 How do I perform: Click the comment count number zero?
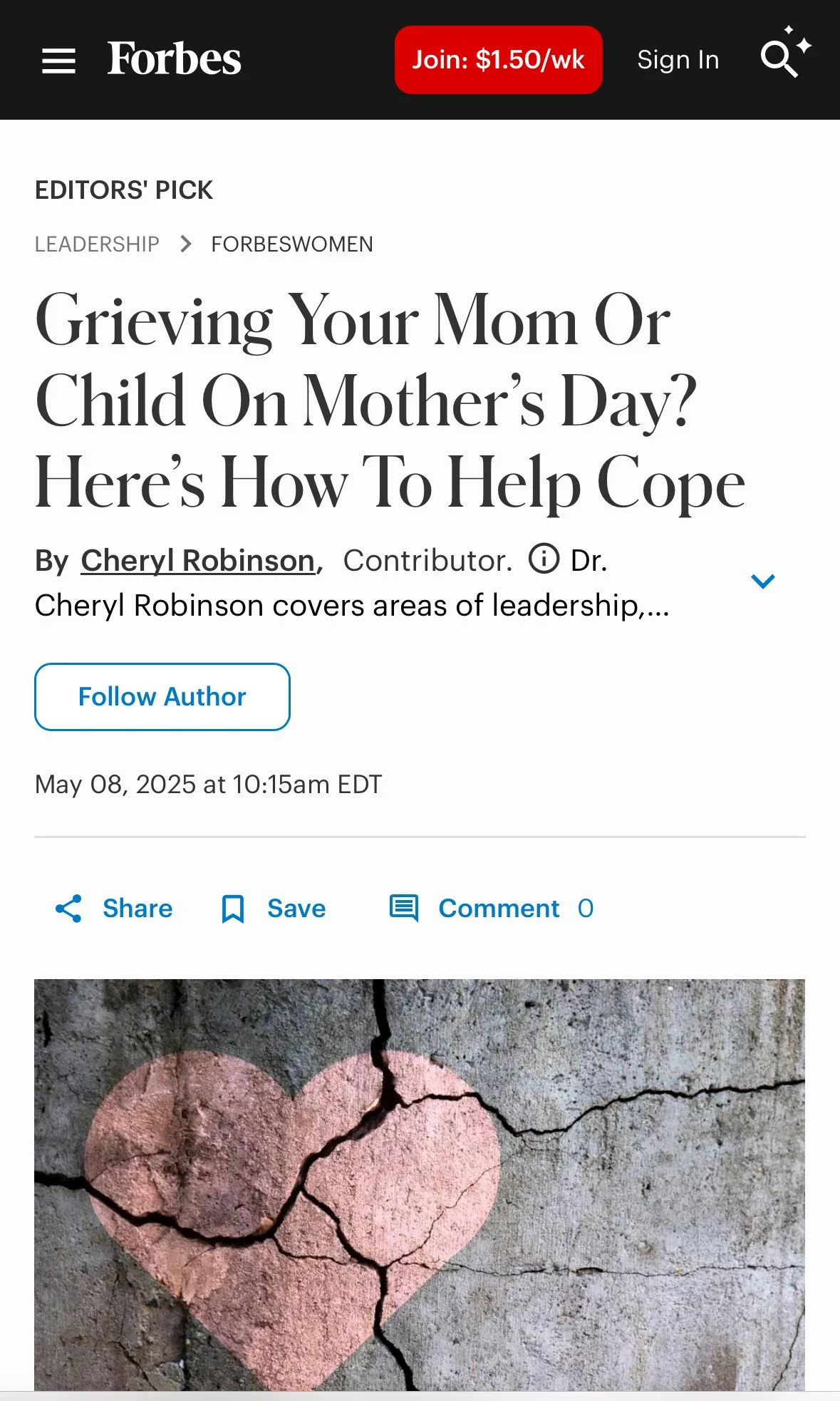[586, 909]
